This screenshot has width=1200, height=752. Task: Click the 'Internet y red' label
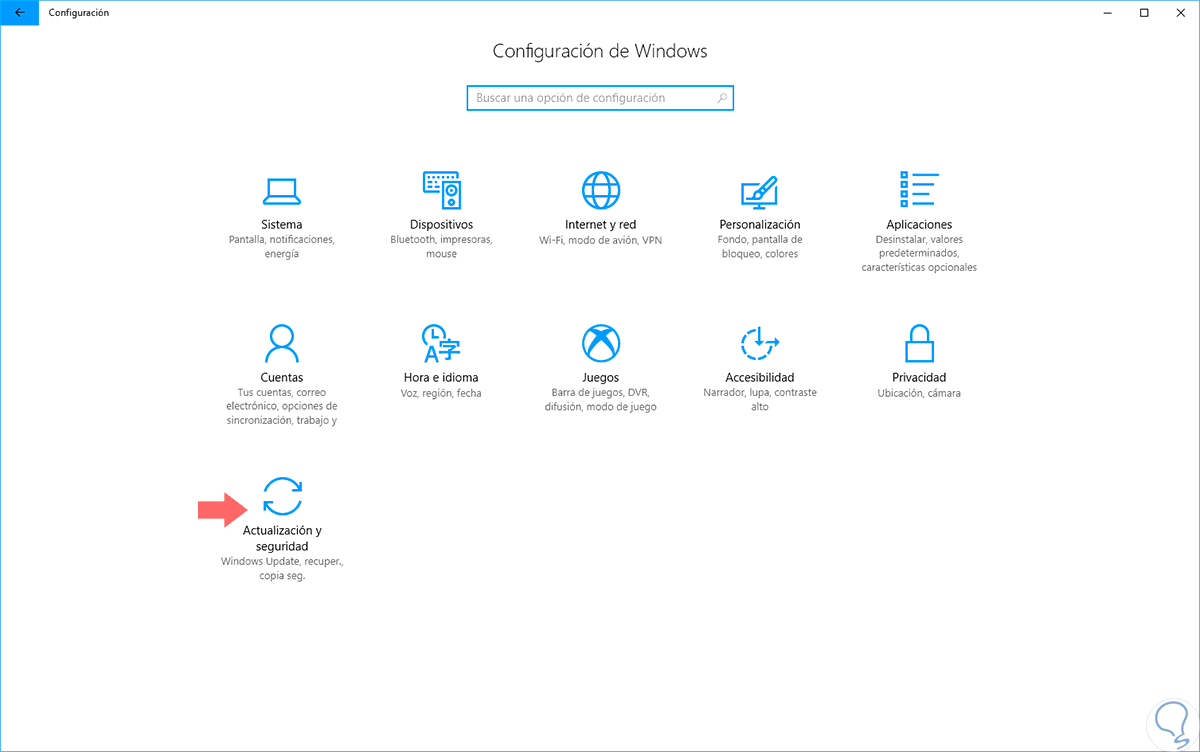(601, 225)
